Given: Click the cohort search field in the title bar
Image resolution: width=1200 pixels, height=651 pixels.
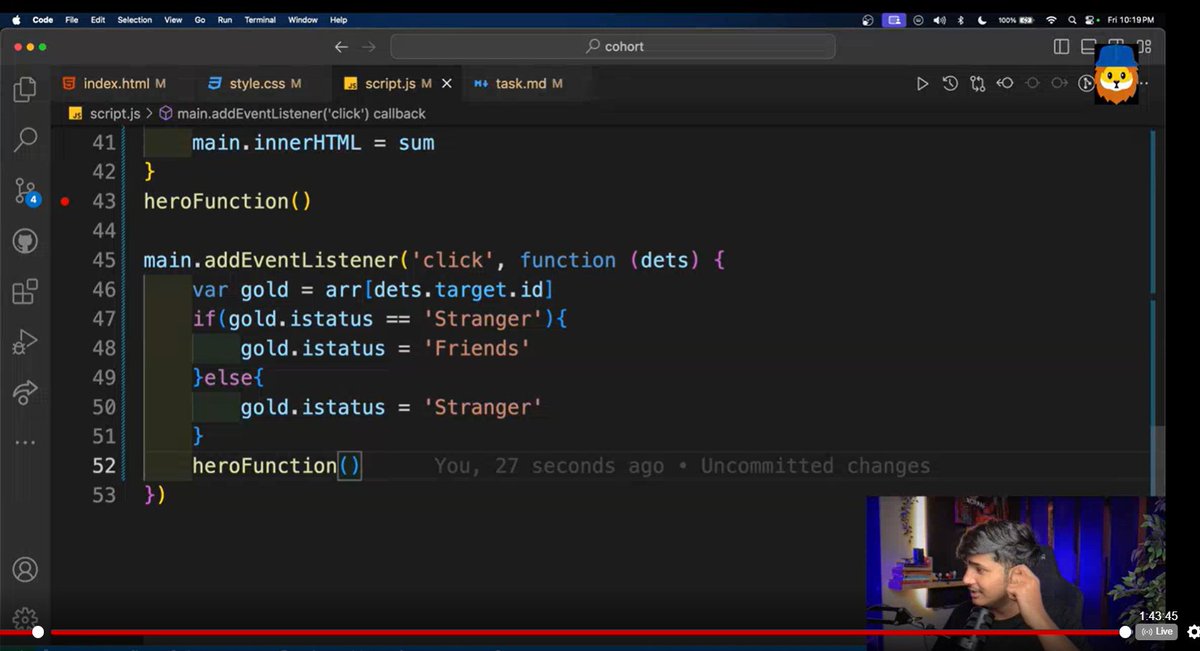Looking at the screenshot, I should coord(613,46).
